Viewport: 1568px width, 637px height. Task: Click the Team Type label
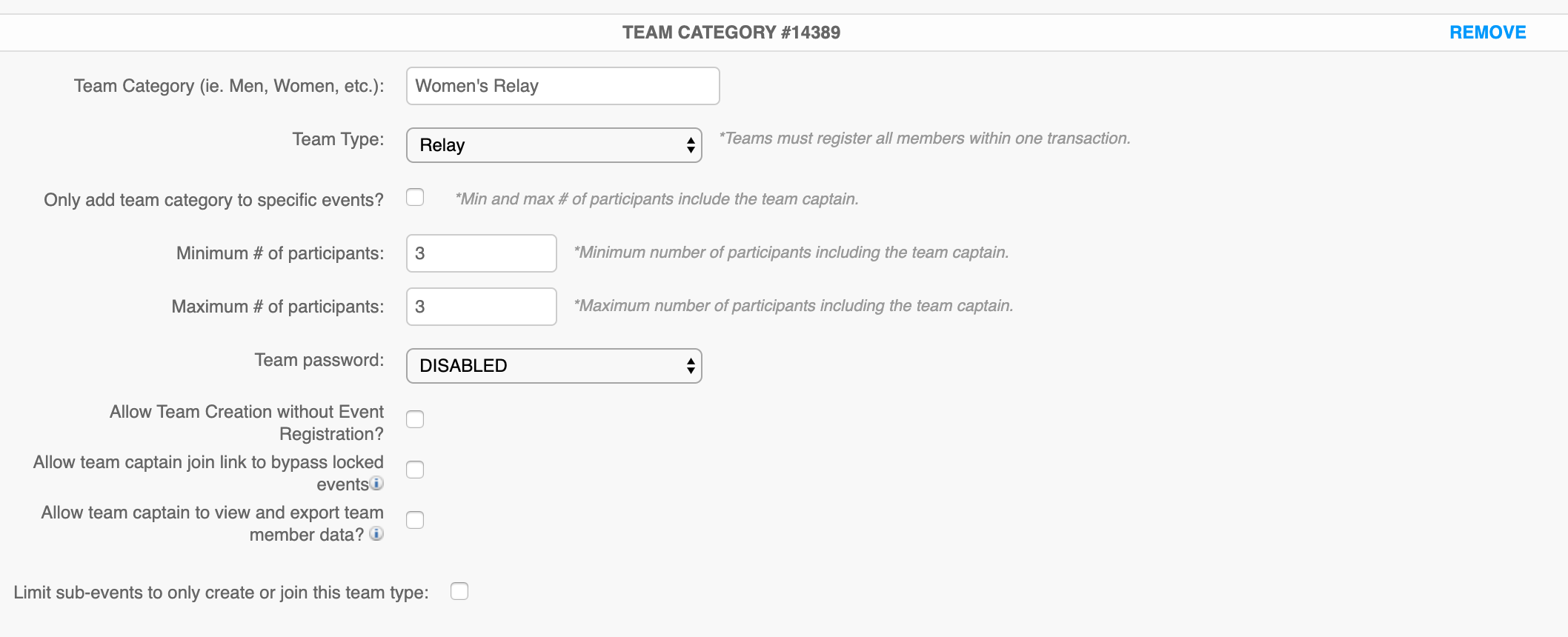click(x=338, y=139)
